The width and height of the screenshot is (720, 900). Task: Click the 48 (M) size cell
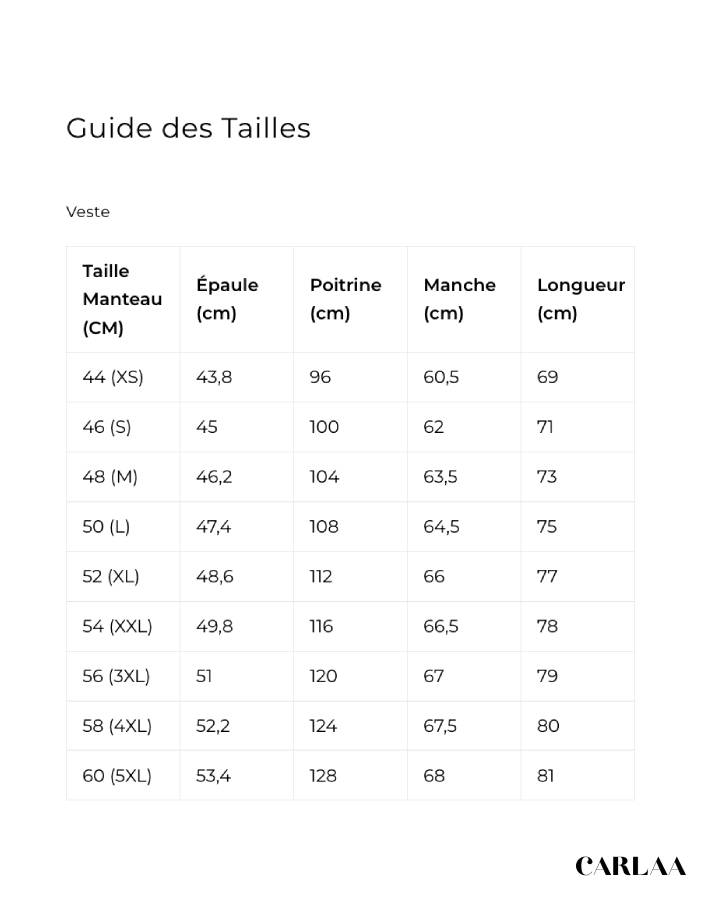(110, 477)
